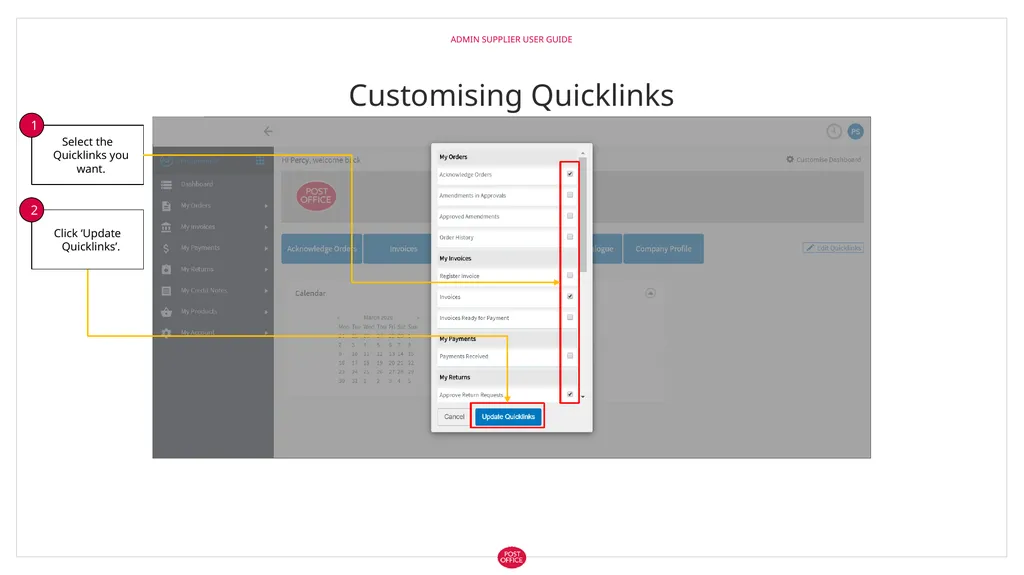Check the Invoices Ready for Payment checkbox
Screen dimensions: 1024x575
[x=570, y=317]
